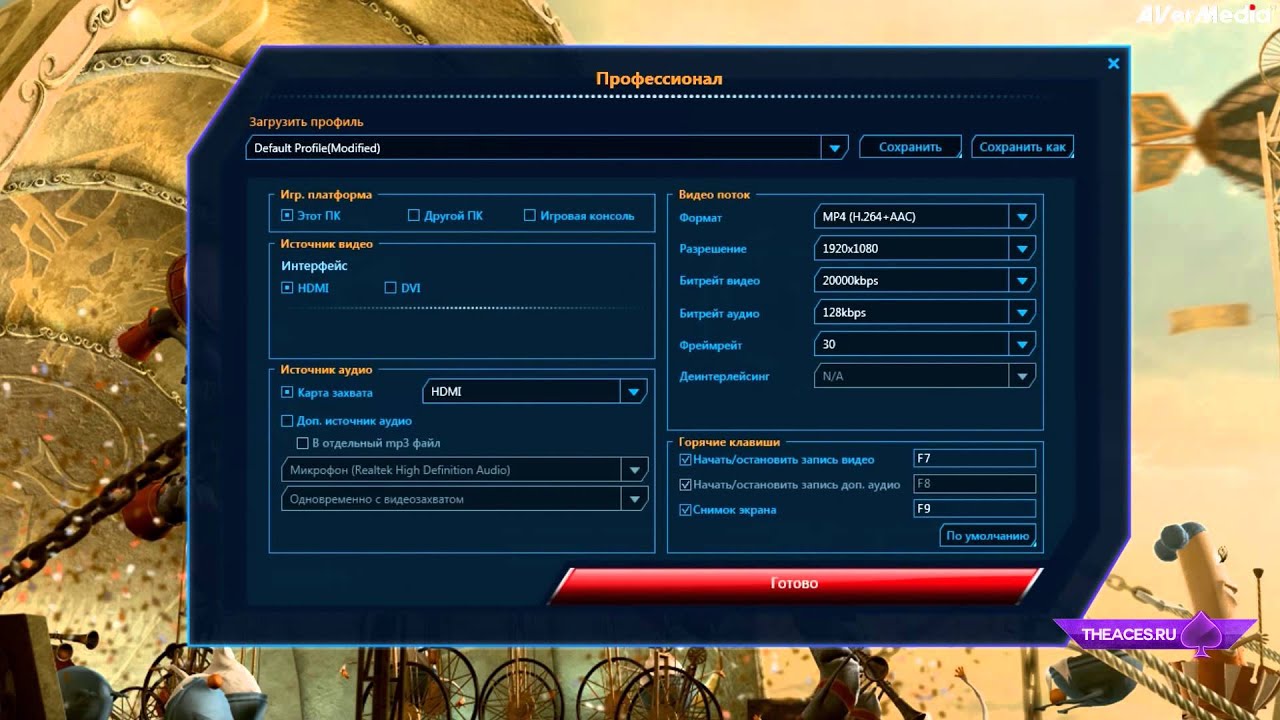Close the Профессионал dialog with the X
1280x720 pixels.
tap(1113, 64)
